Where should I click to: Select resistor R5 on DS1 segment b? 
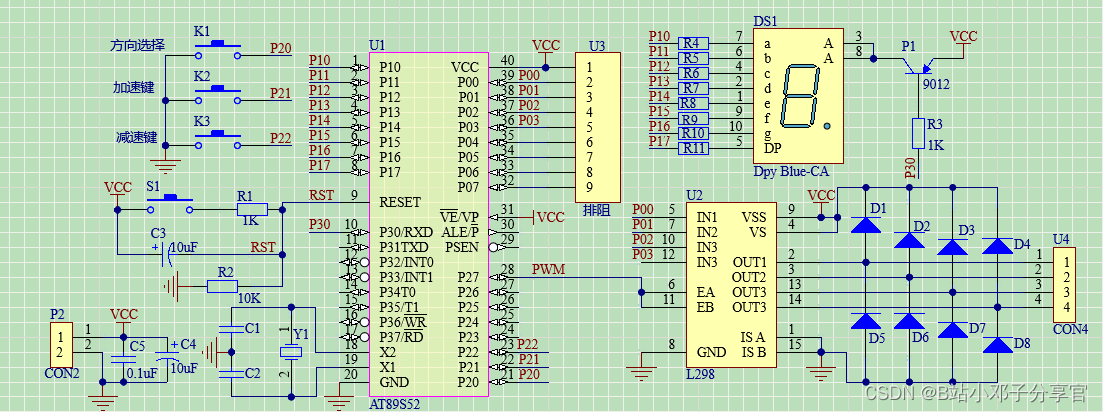coord(694,58)
